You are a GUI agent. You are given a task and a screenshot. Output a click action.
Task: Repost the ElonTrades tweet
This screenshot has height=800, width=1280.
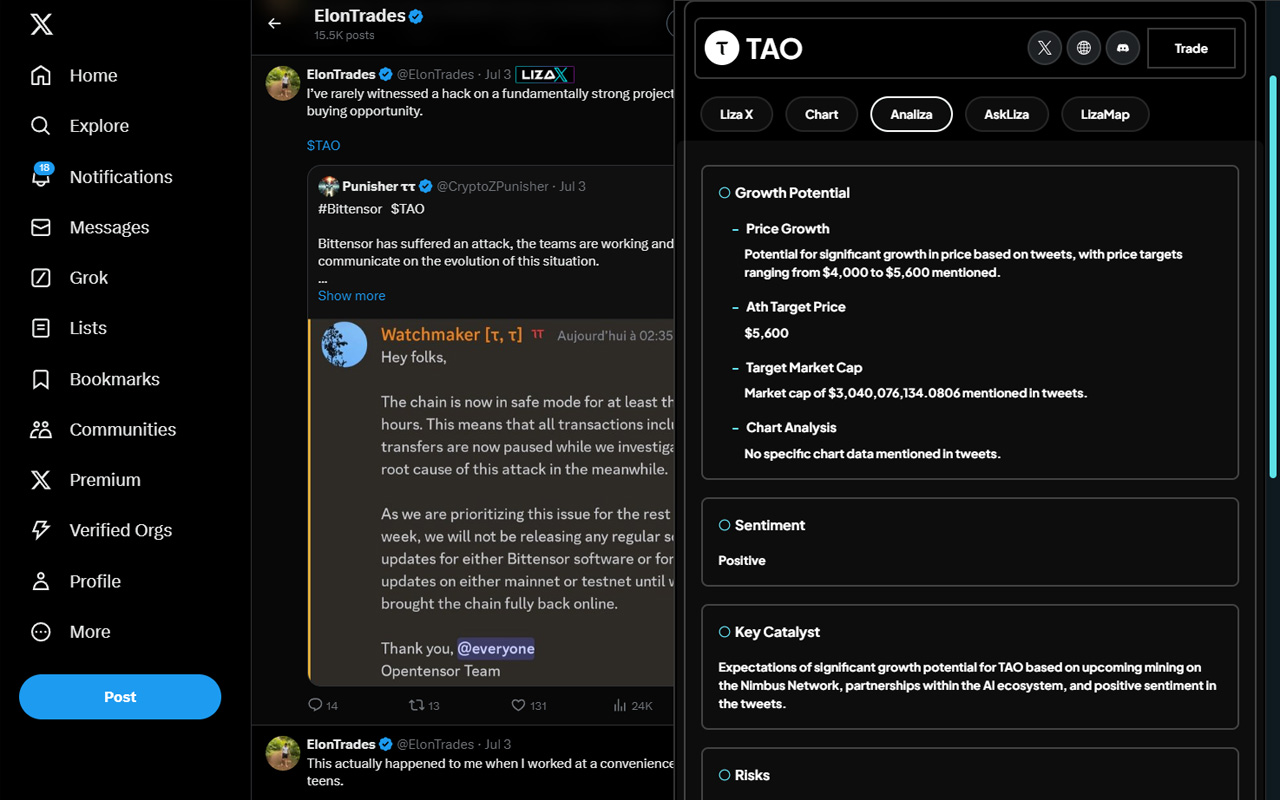pos(417,705)
